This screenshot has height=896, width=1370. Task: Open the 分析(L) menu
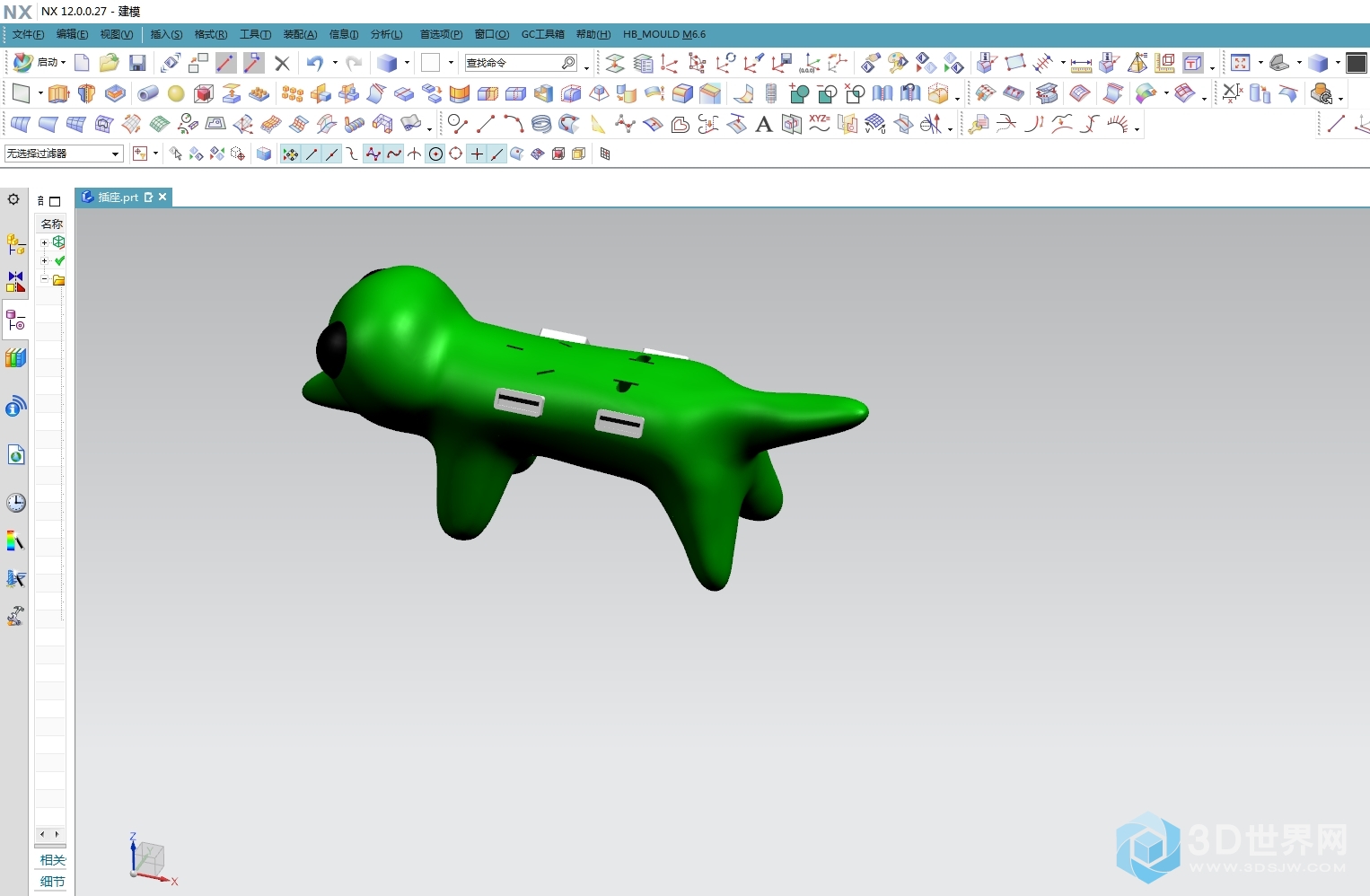pos(387,34)
